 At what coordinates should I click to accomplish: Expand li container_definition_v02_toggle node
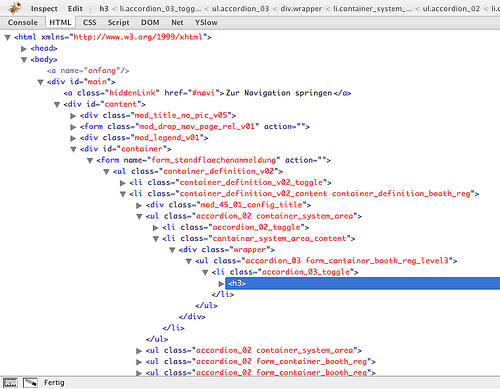[x=123, y=183]
